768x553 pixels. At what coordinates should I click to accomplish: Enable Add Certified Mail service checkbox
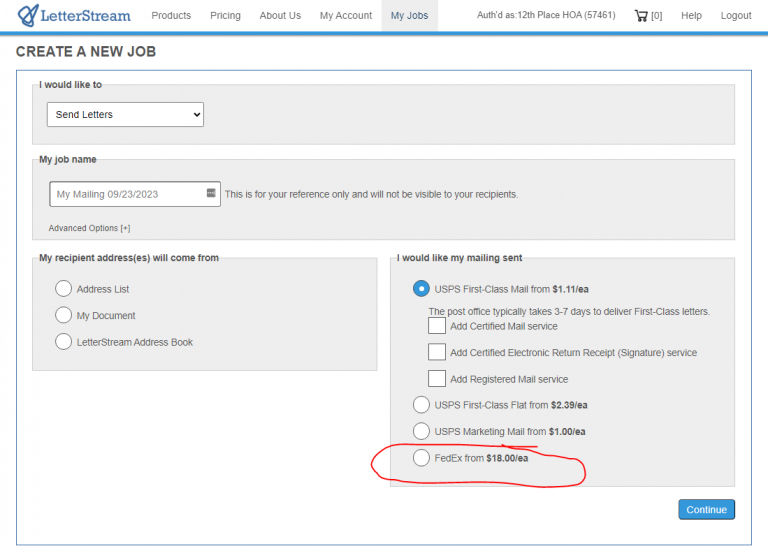coord(437,326)
